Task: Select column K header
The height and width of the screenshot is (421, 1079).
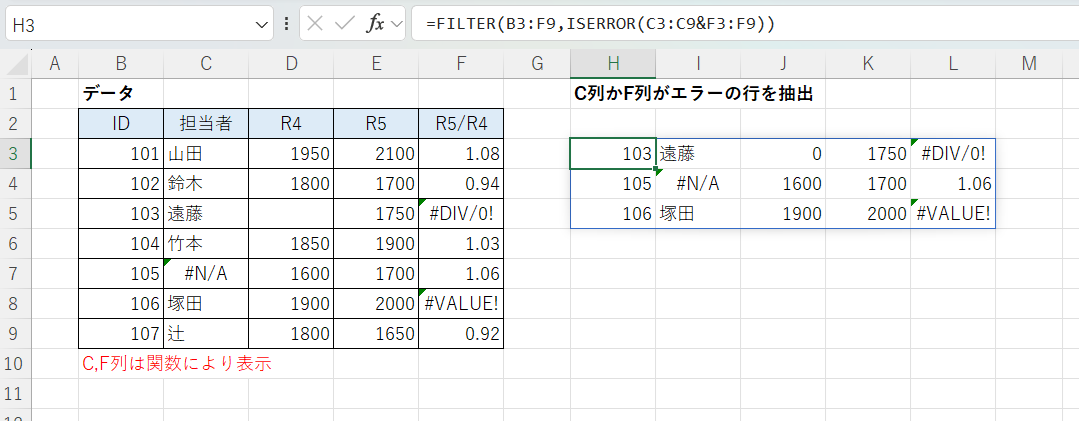Action: click(x=868, y=64)
